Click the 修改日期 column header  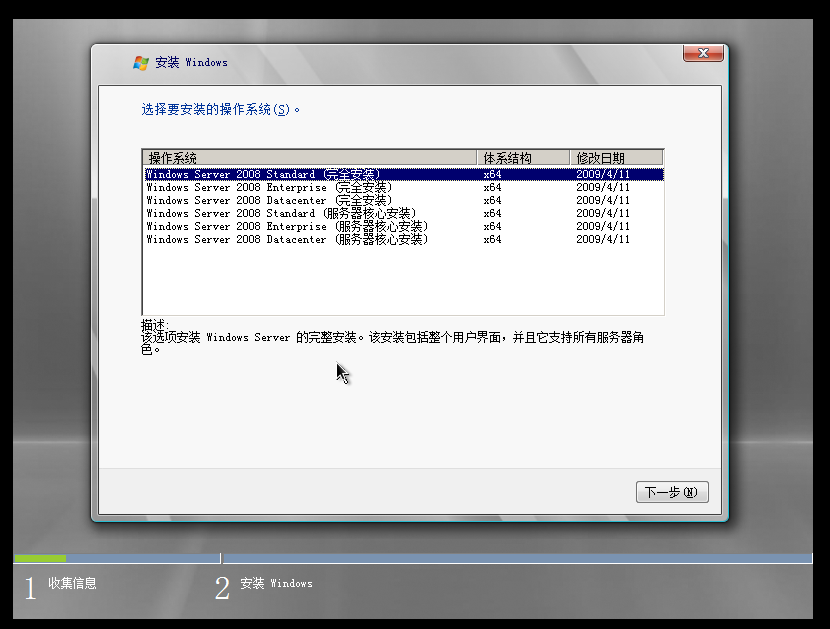pyautogui.click(x=616, y=158)
